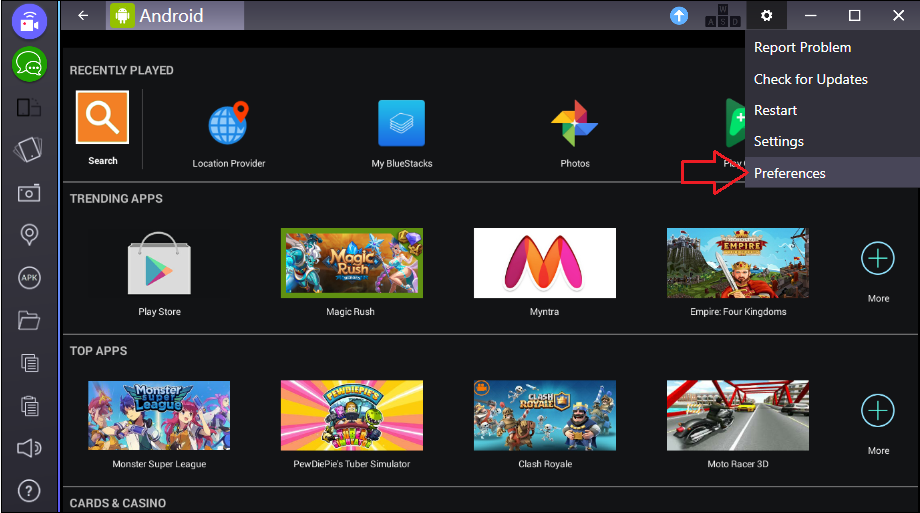Click the APK install sidebar icon
The image size is (920, 513).
(x=29, y=278)
